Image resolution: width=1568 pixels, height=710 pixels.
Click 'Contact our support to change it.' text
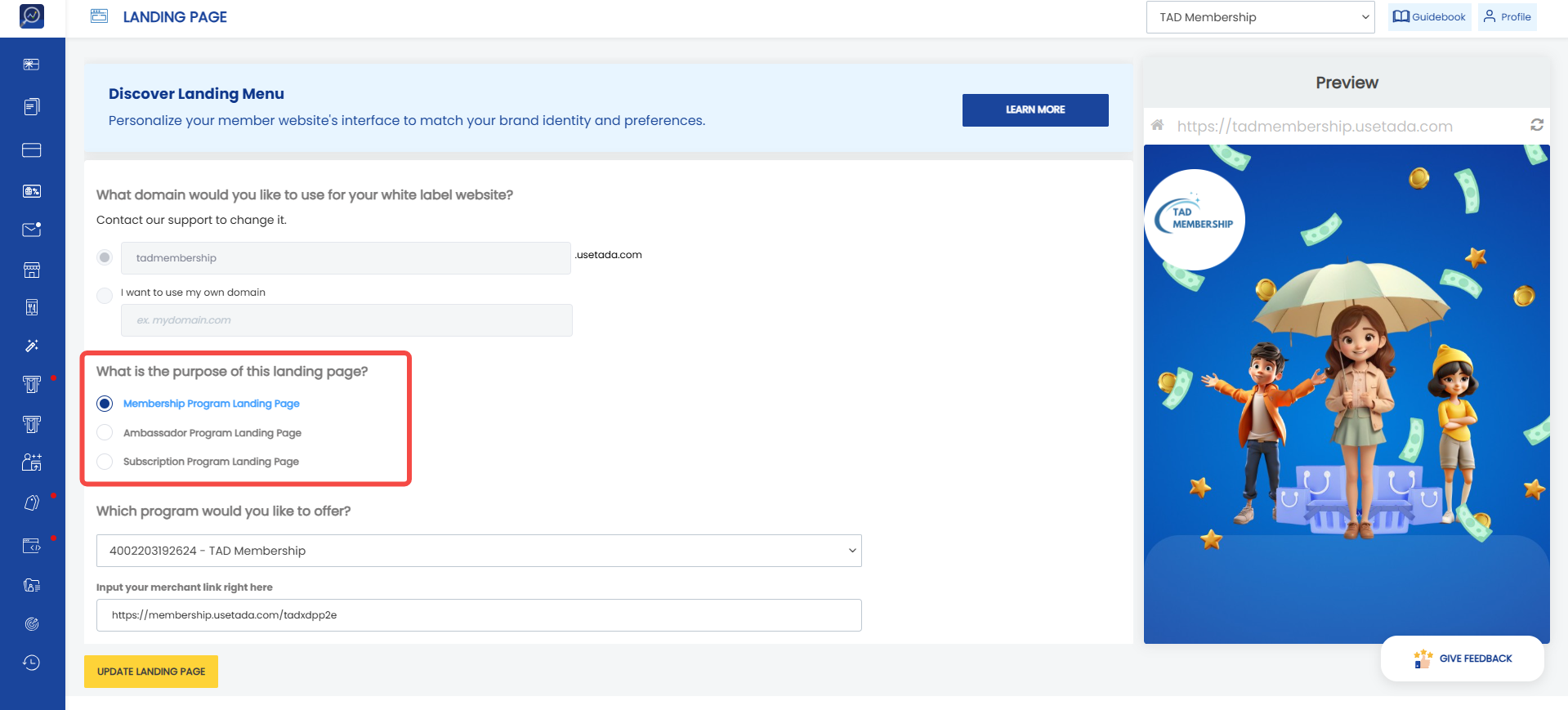(191, 220)
